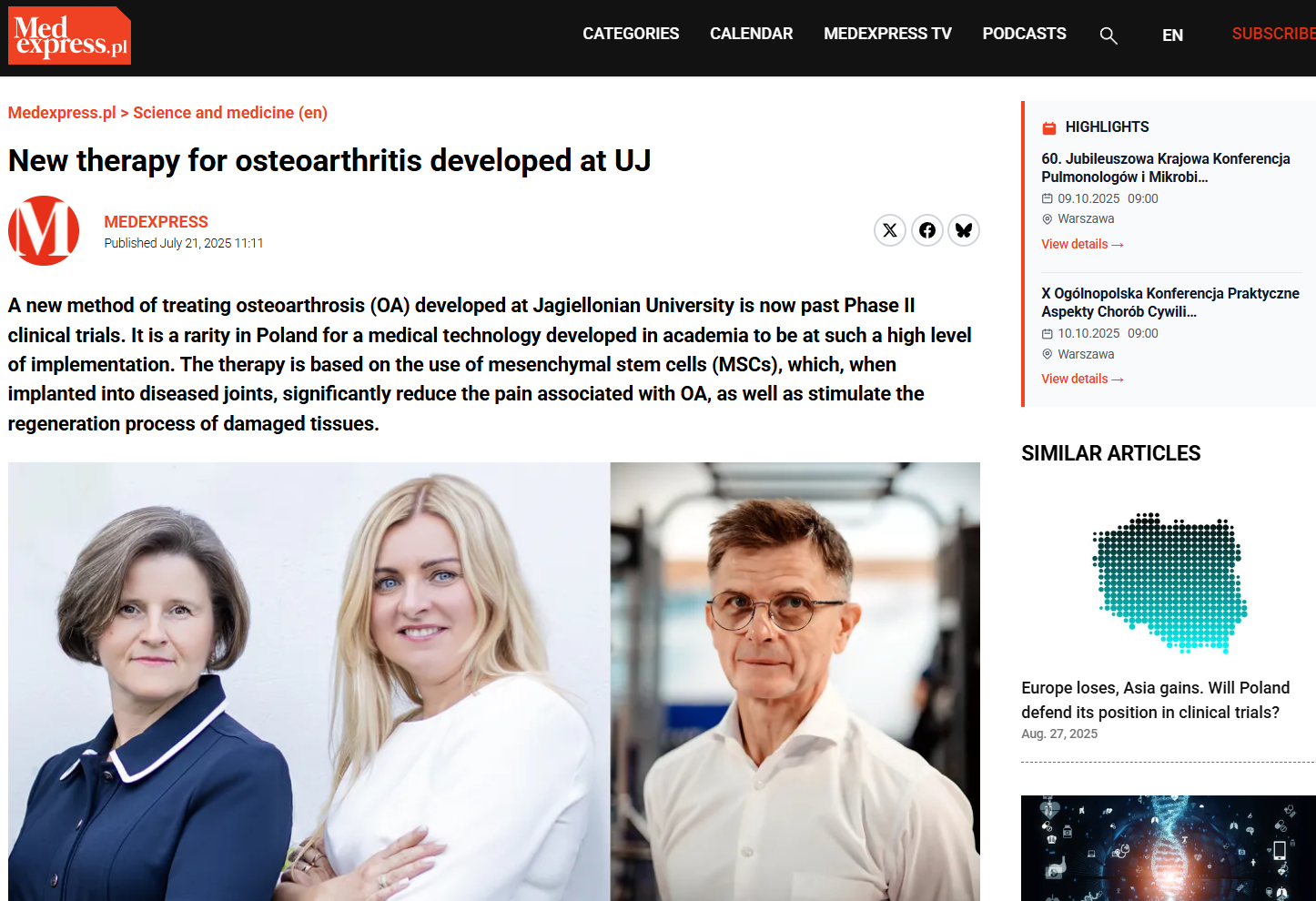This screenshot has height=901, width=1316.
Task: Click the article headline about osteoarthritis
Action: click(329, 160)
